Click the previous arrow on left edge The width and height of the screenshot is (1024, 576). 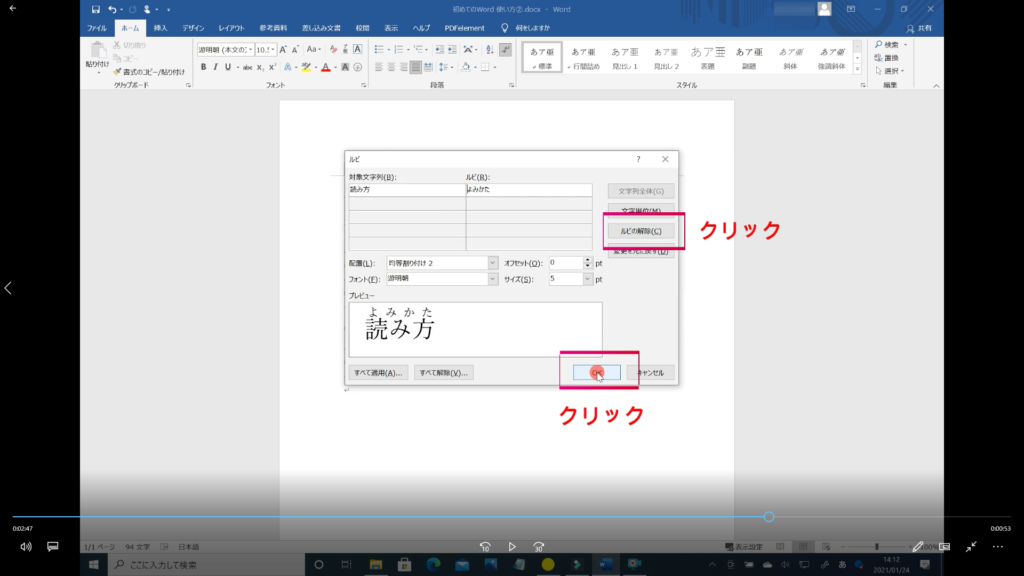coord(8,288)
